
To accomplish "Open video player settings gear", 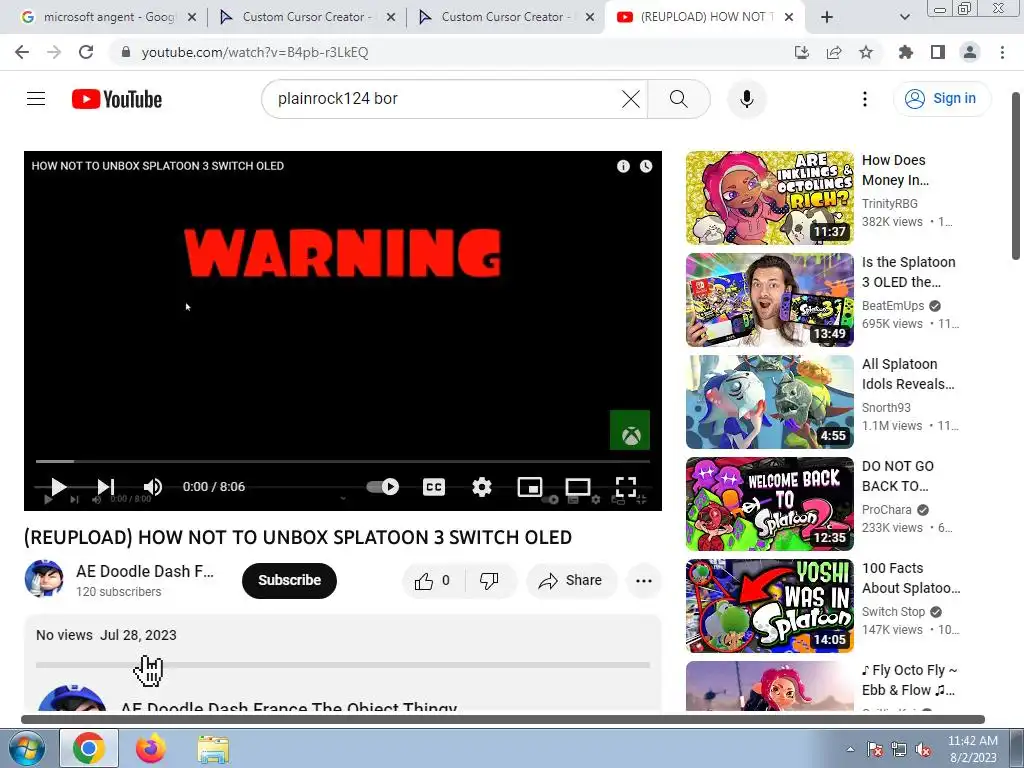I will click(482, 487).
